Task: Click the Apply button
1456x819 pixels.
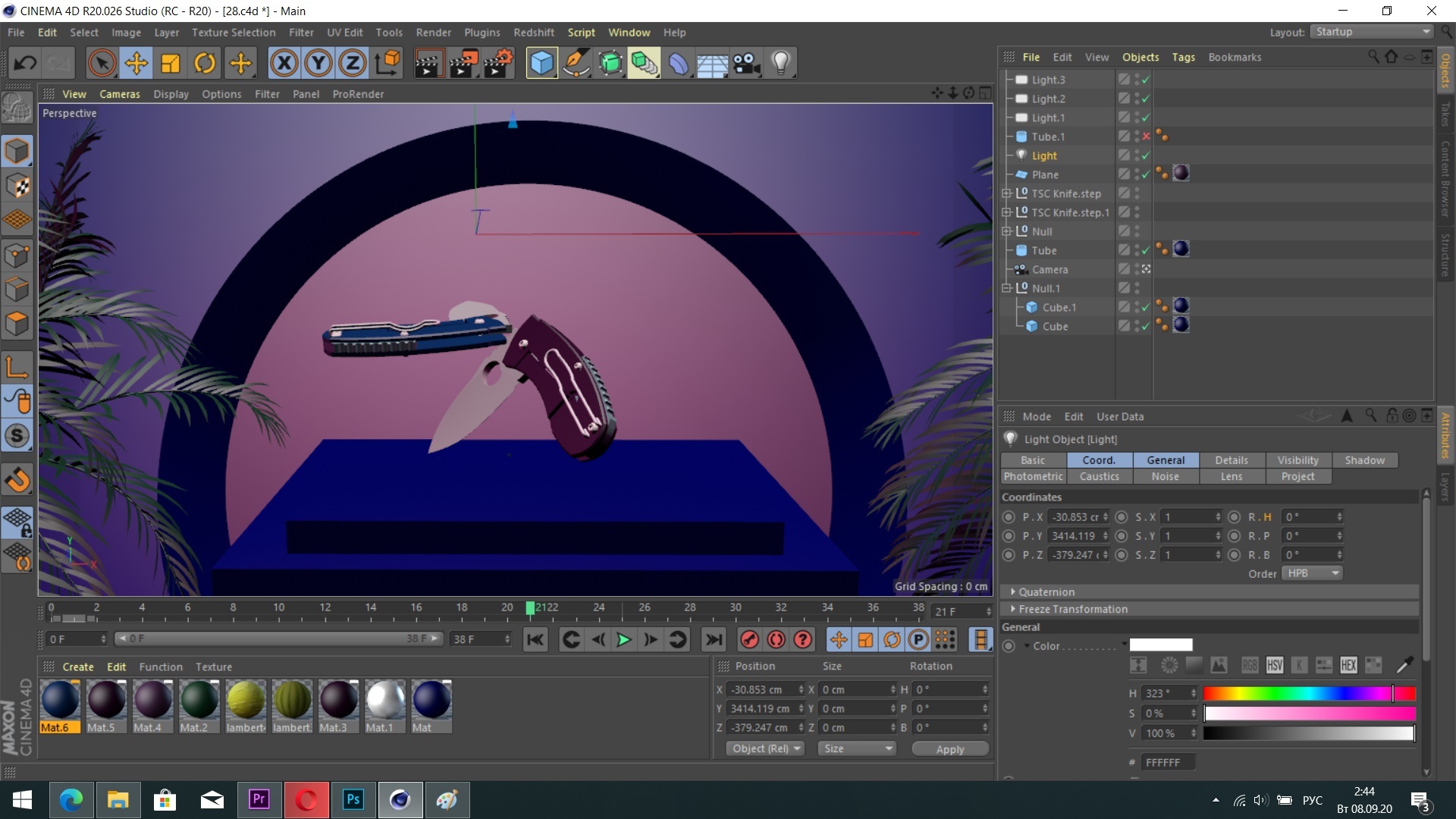Action: pos(949,749)
